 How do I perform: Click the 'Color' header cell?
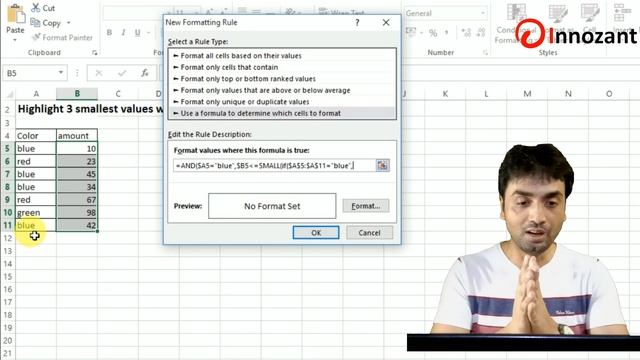click(36, 136)
